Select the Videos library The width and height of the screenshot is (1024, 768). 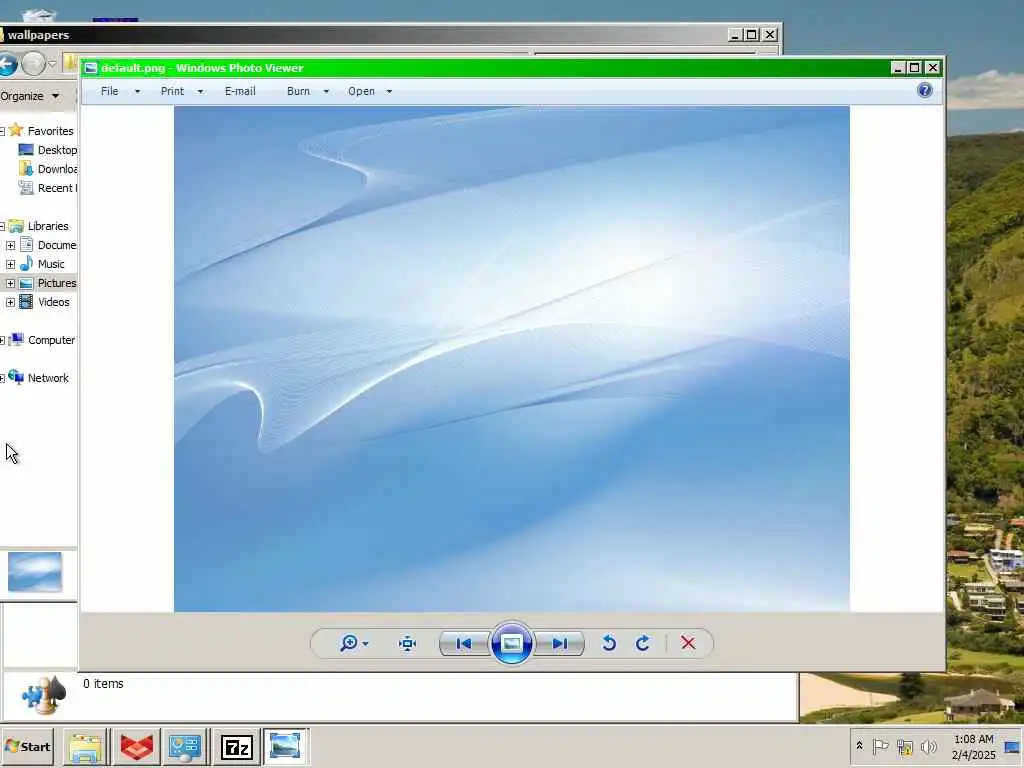pos(53,302)
